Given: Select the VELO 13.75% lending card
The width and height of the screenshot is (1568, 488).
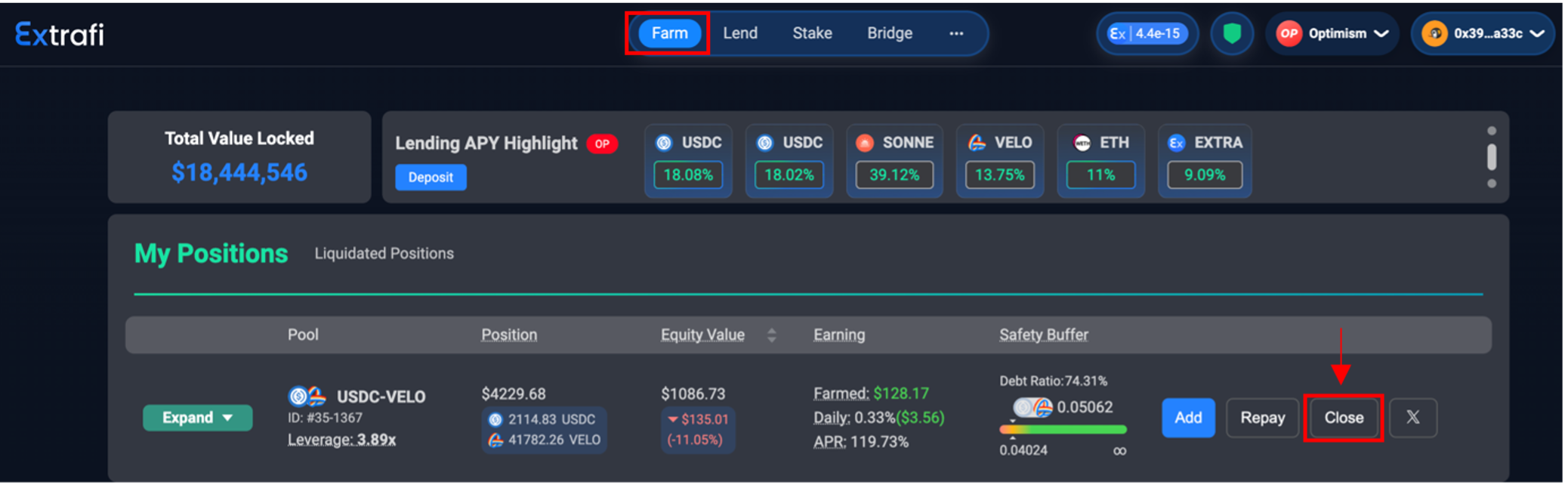Looking at the screenshot, I should (1000, 160).
